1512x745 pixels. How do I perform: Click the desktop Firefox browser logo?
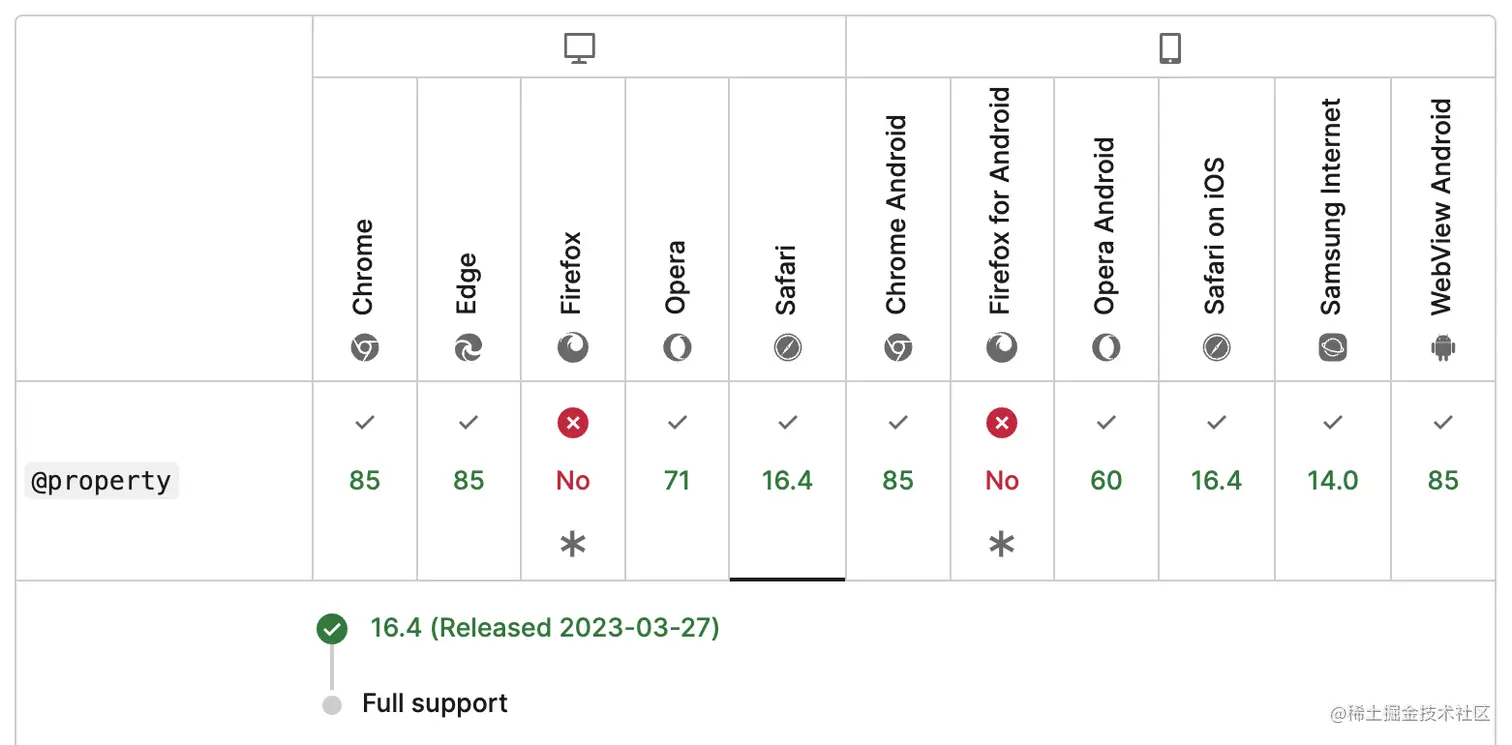pyautogui.click(x=573, y=348)
